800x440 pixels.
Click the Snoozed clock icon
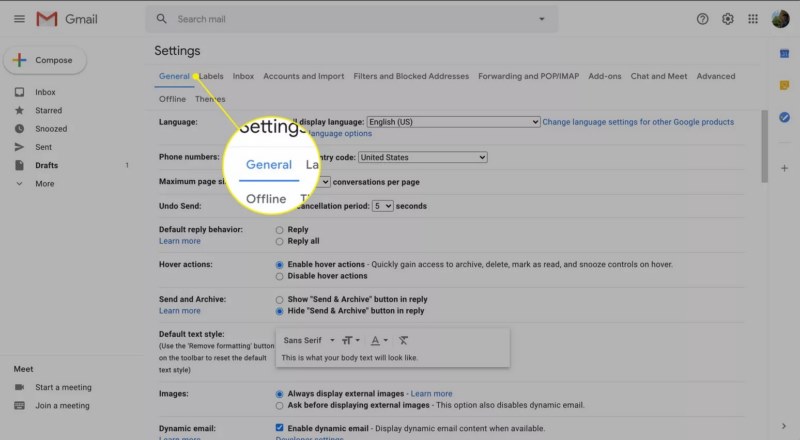[19, 129]
